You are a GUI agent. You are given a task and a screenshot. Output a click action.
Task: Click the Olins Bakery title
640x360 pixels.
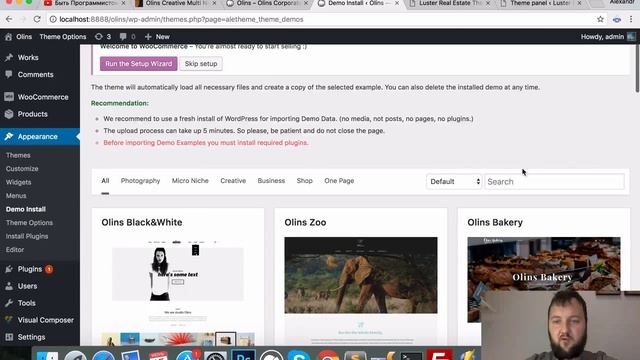tap(495, 222)
